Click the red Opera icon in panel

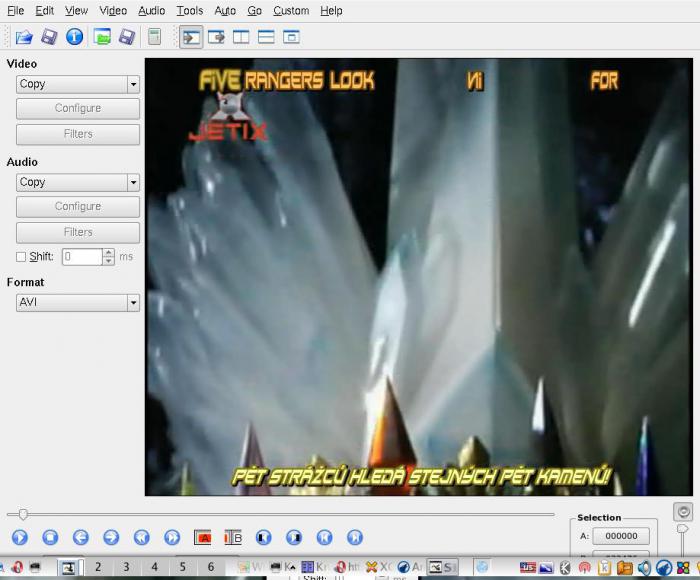point(17,567)
